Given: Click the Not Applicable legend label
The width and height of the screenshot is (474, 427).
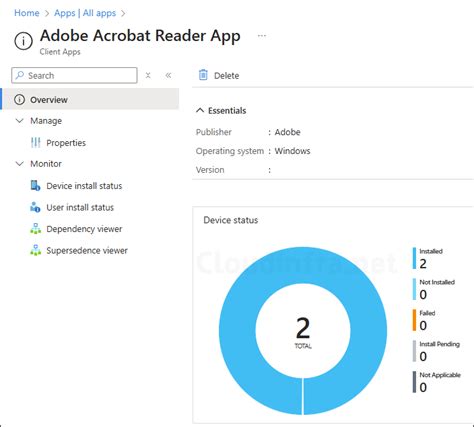Looking at the screenshot, I should click(440, 375).
